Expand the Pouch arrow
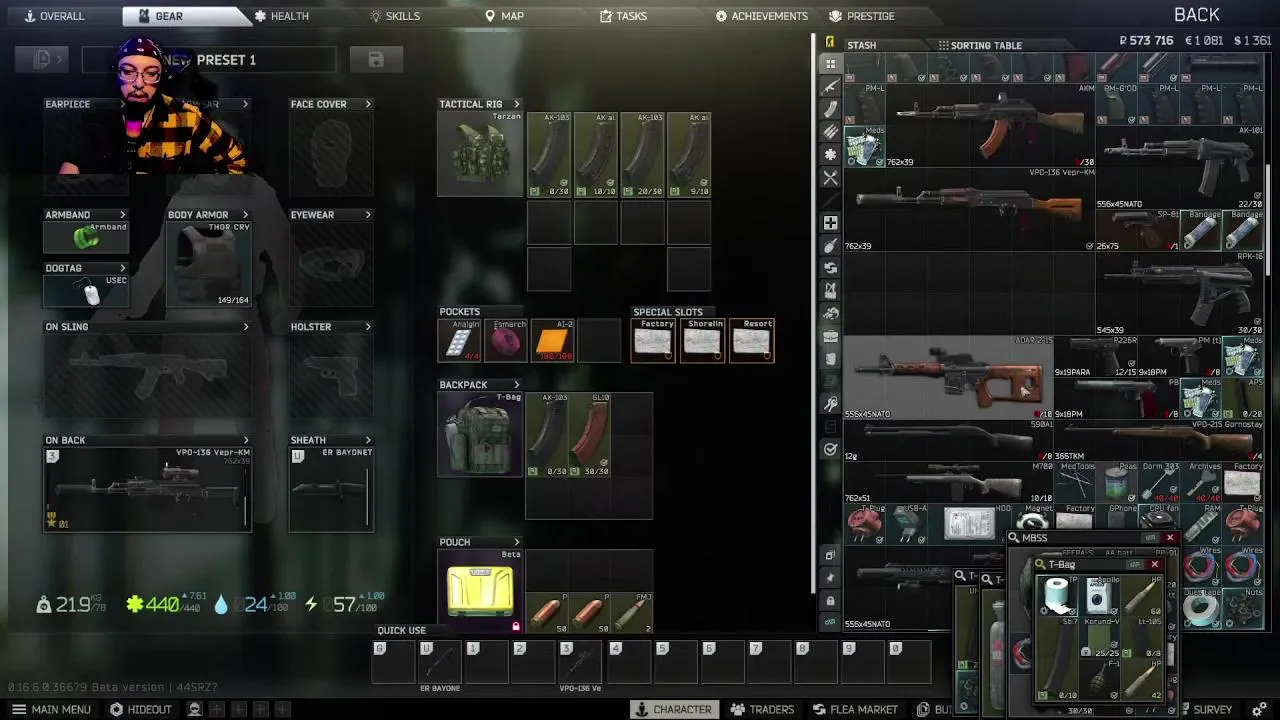 pos(517,542)
